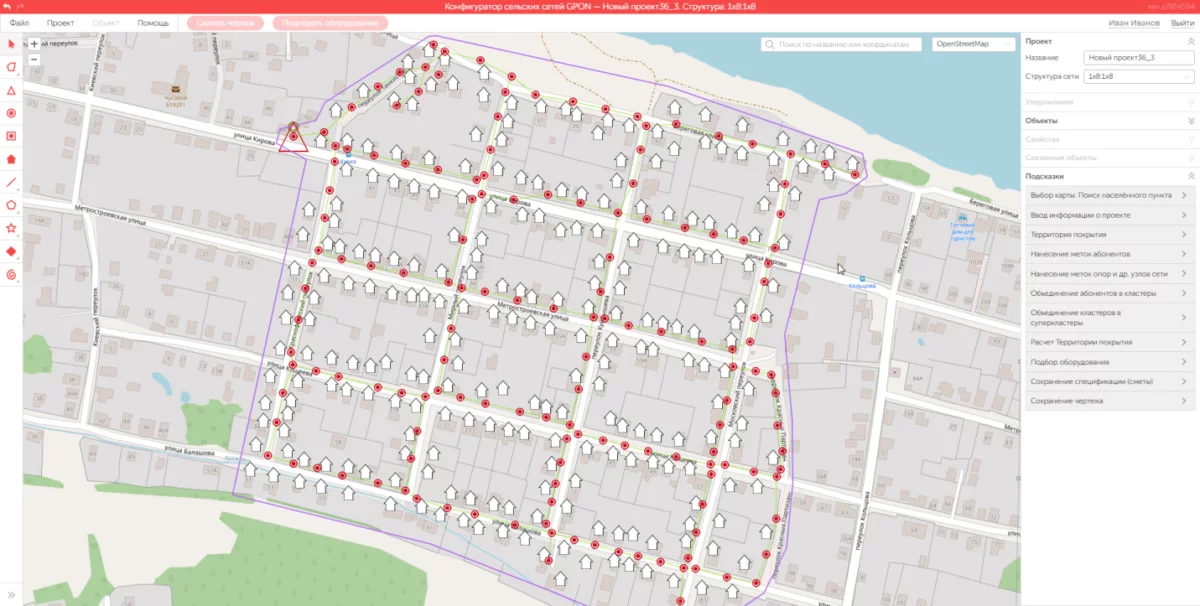Expand the Свойства panel section
The width and height of the screenshot is (1200, 606).
point(1190,139)
